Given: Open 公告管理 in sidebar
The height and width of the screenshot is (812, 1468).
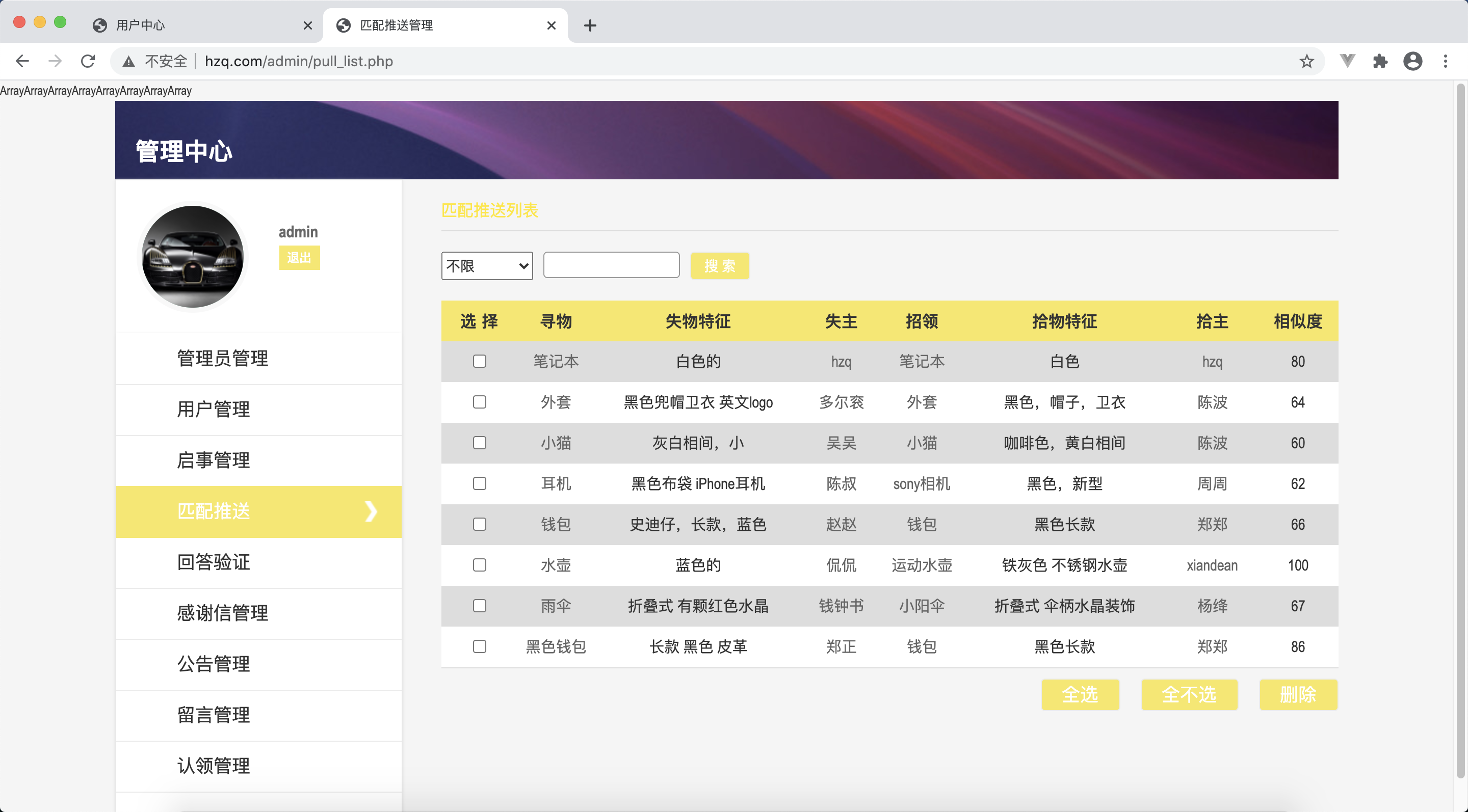Looking at the screenshot, I should point(259,664).
